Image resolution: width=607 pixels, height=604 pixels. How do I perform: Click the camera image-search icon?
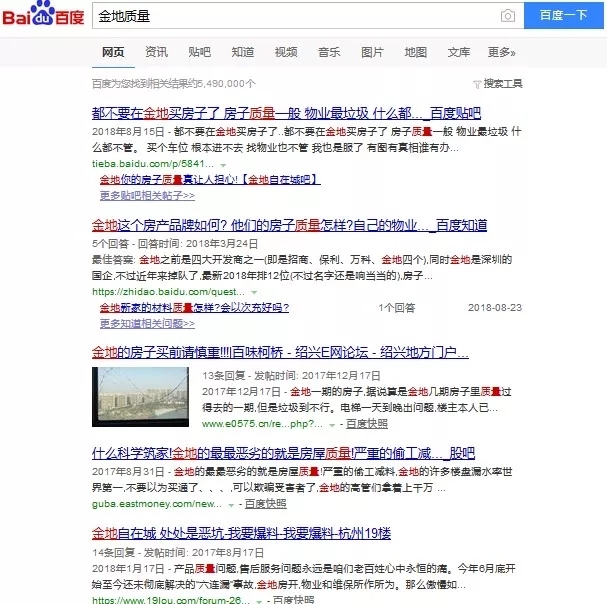point(508,16)
